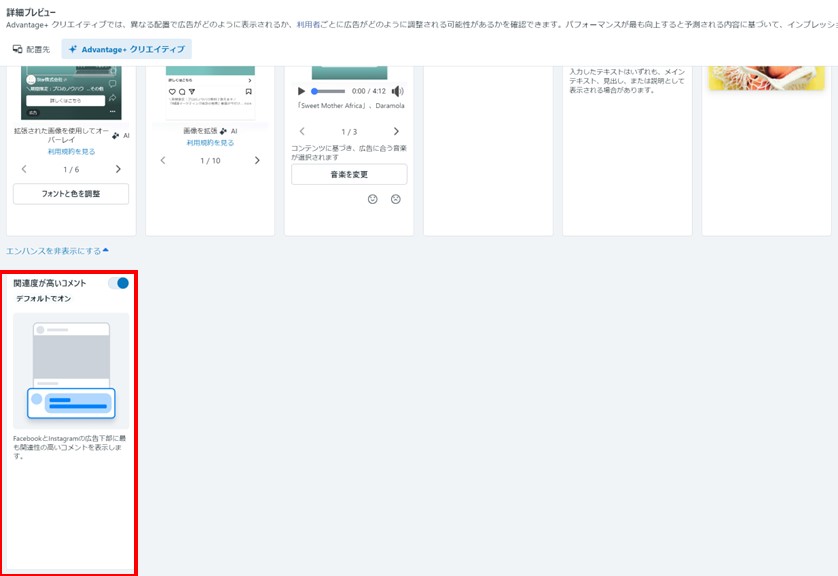
Task: Click the food image thumbnail in the last card
Action: tap(766, 78)
